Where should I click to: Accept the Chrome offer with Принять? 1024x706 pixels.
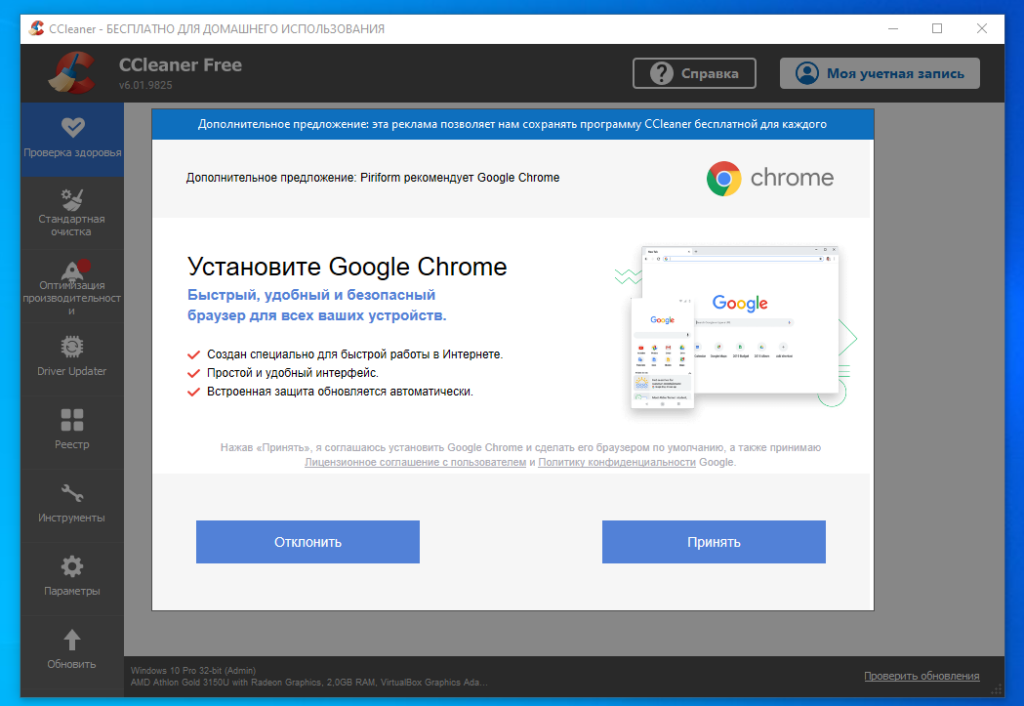714,542
